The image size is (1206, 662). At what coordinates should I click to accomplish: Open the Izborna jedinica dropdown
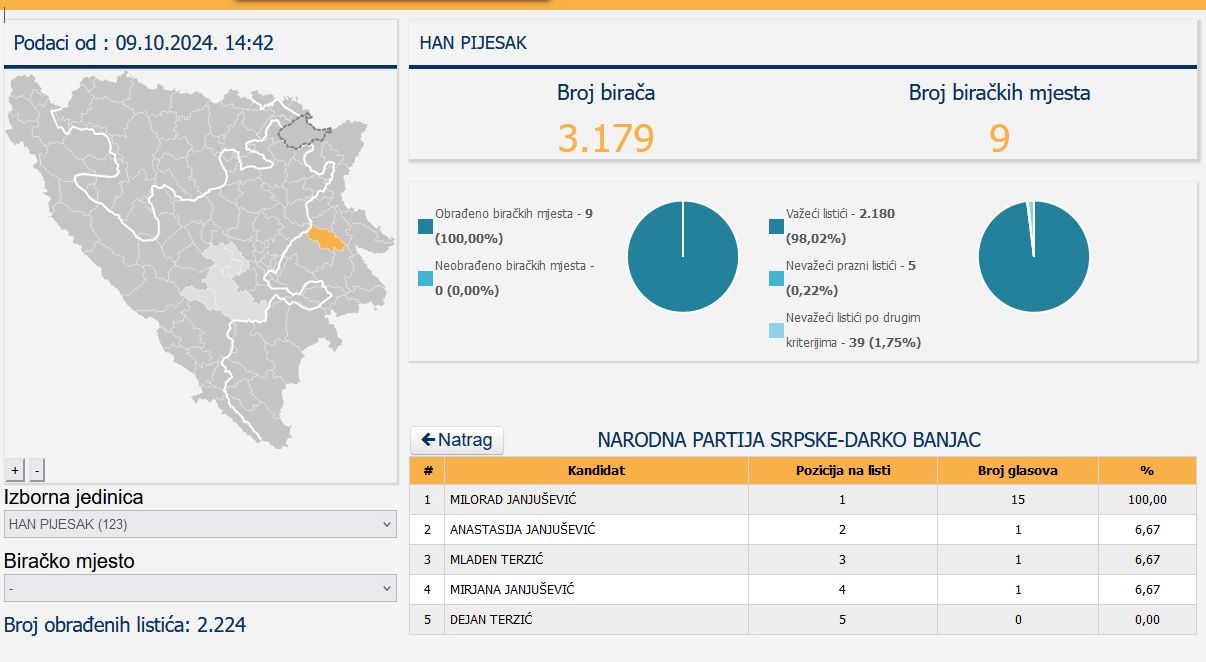(x=200, y=524)
